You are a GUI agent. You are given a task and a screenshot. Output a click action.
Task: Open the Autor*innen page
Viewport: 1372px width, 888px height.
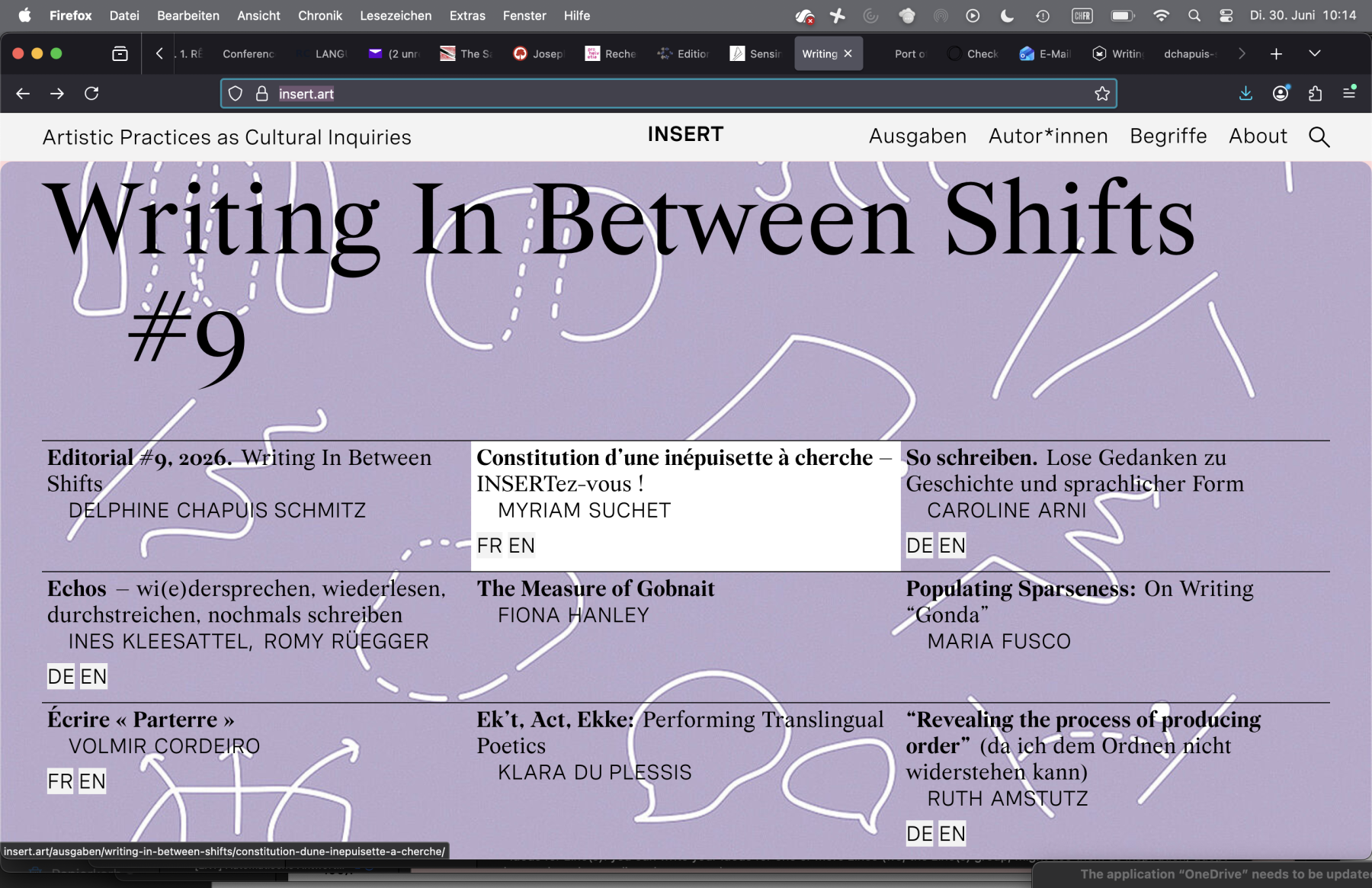(x=1048, y=136)
